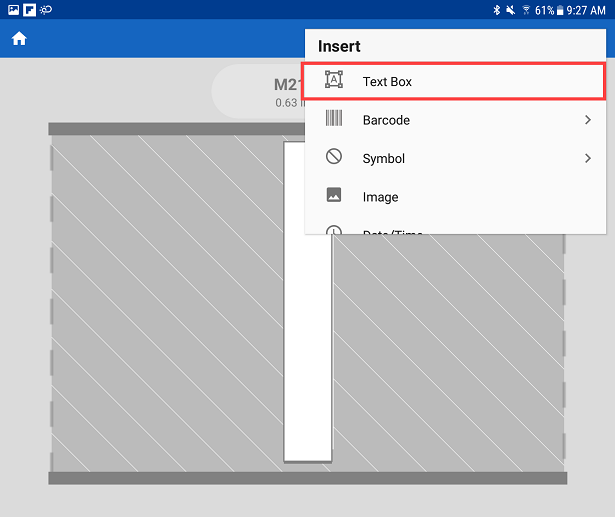Click the Barcode stripes icon
The width and height of the screenshot is (615, 517).
[334, 120]
